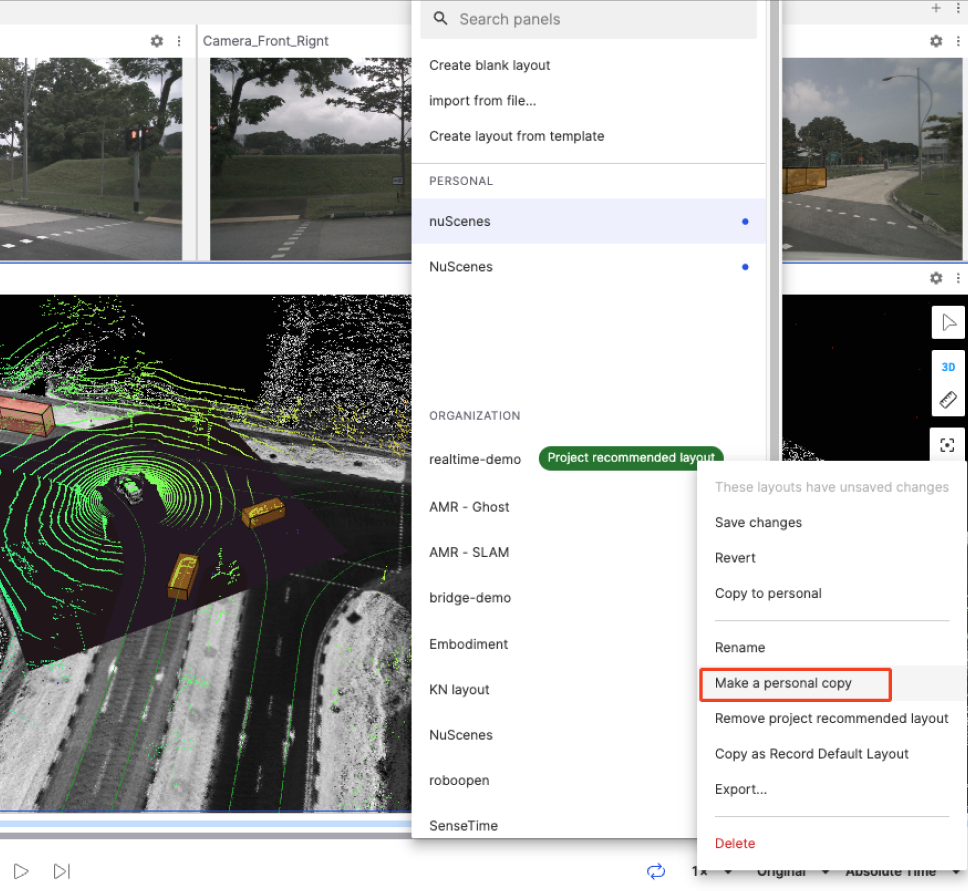
Task: Click the layout list vertical scrollbar
Action: coord(774,228)
